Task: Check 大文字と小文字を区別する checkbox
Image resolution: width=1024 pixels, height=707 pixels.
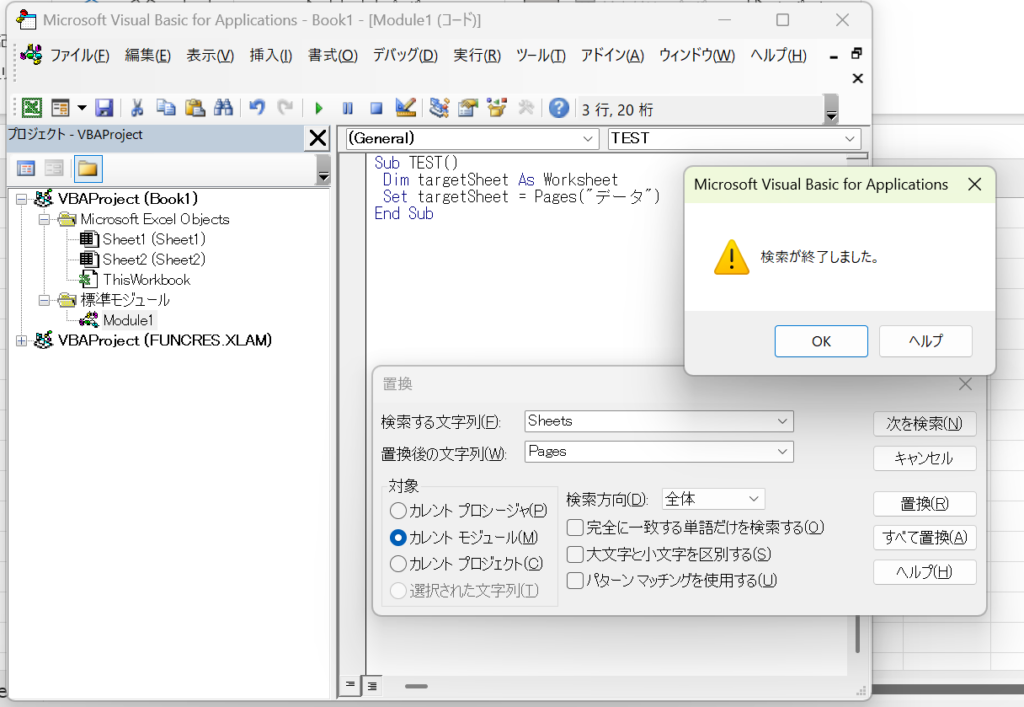Action: coord(575,554)
